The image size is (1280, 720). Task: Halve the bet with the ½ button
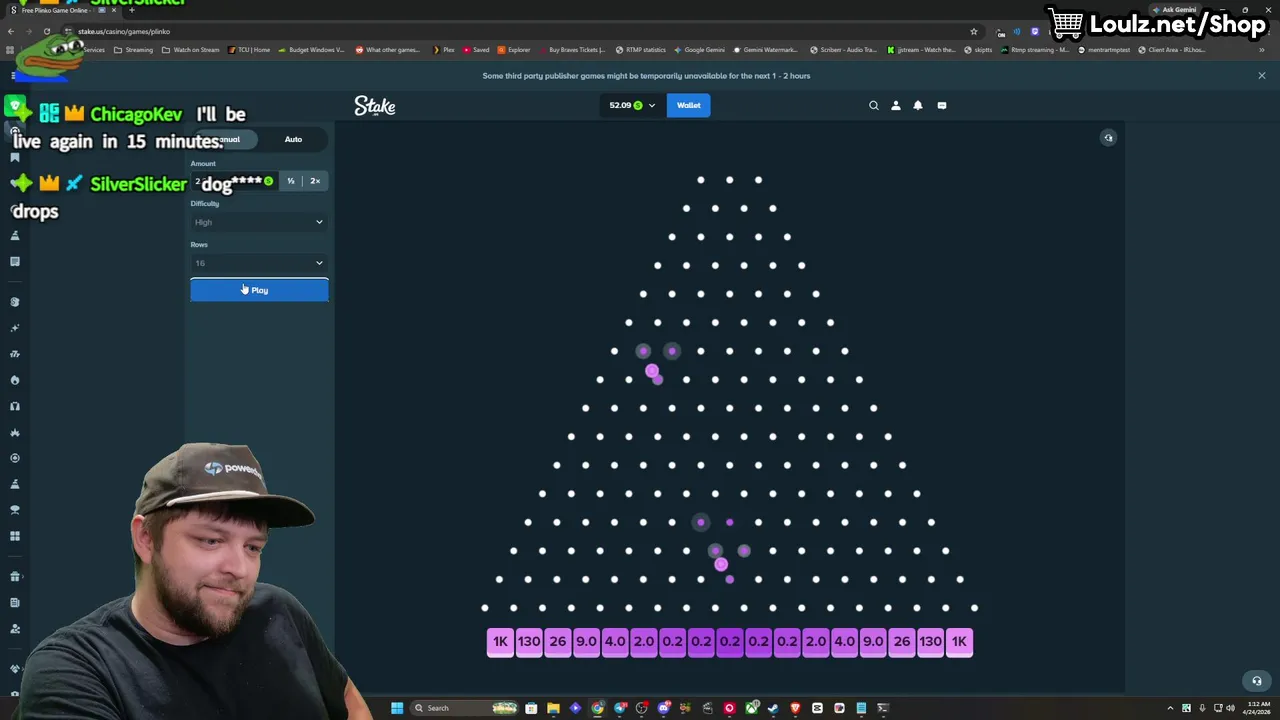(x=291, y=181)
